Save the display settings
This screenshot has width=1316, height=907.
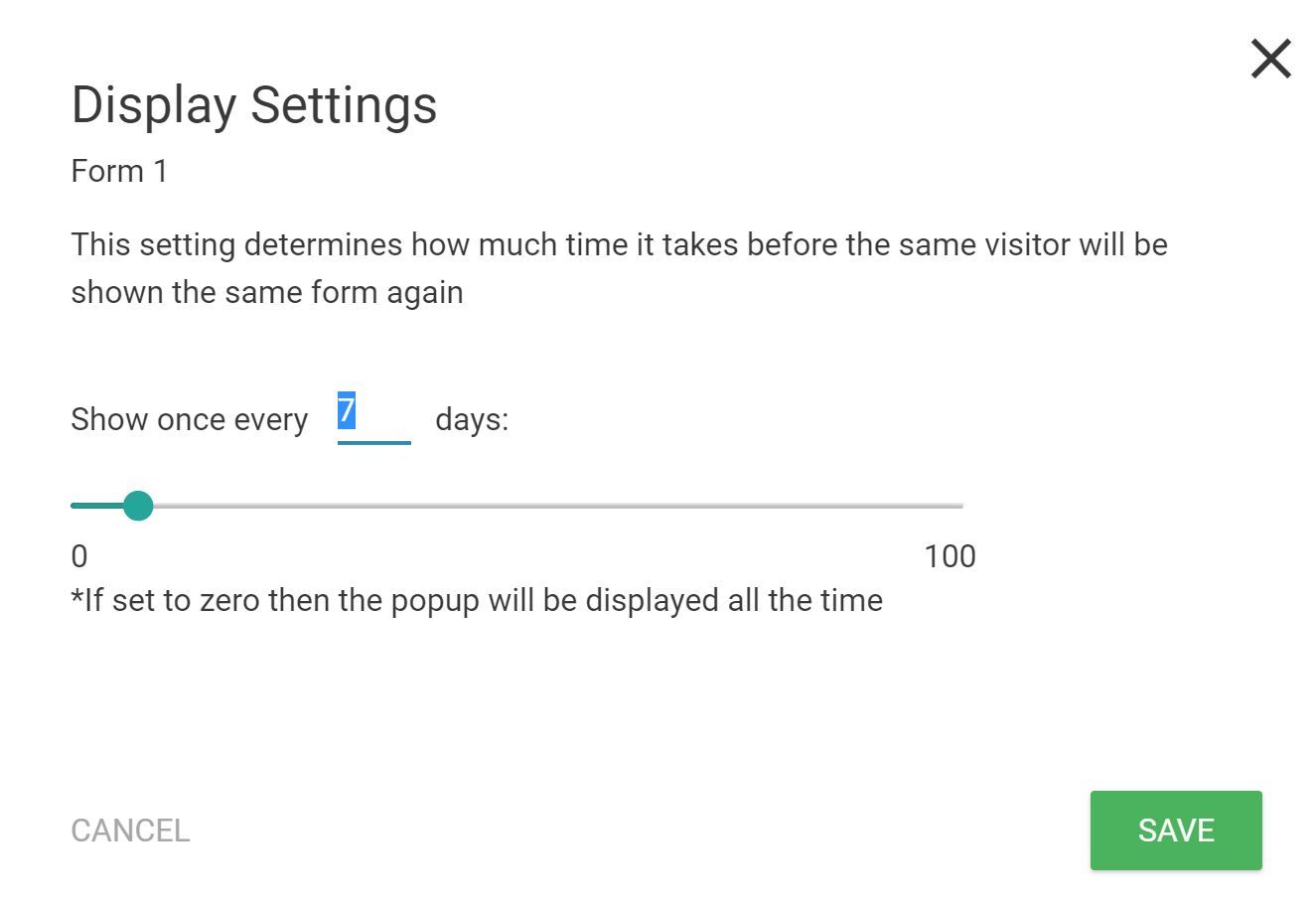(1176, 831)
